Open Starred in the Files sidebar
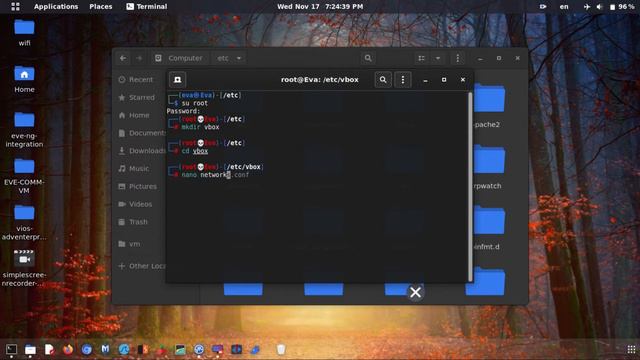640x360 pixels. coord(142,97)
